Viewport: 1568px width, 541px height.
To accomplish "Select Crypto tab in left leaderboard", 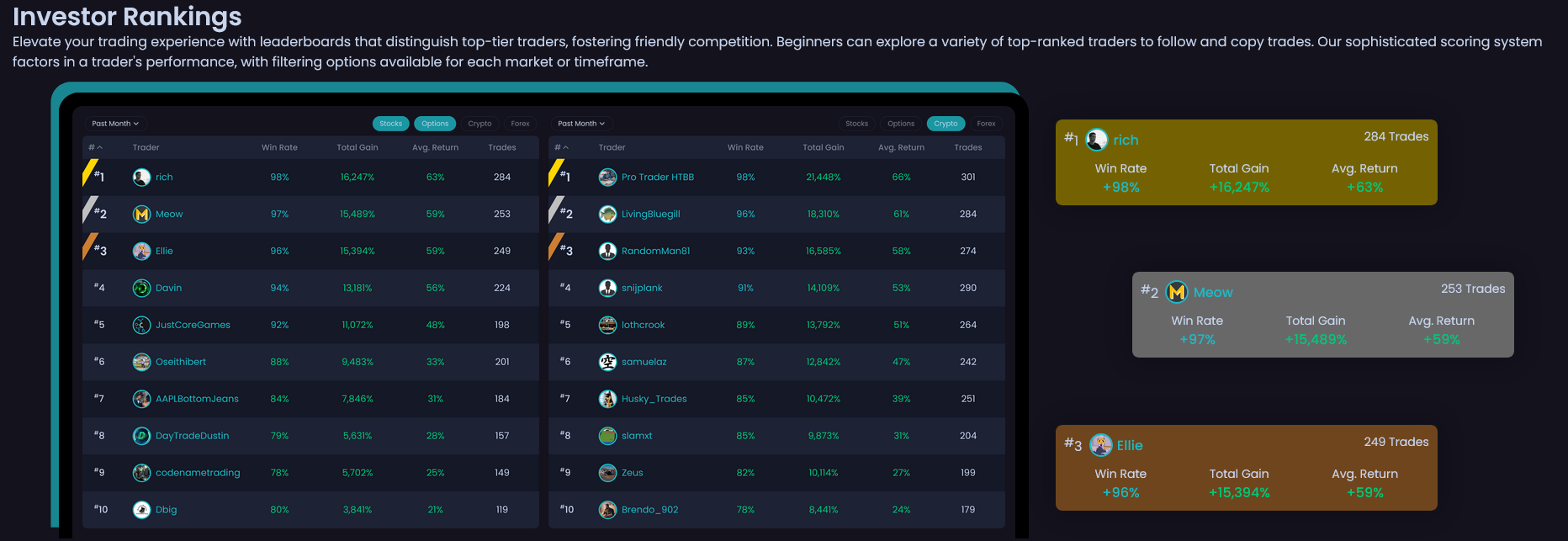I will (x=479, y=124).
